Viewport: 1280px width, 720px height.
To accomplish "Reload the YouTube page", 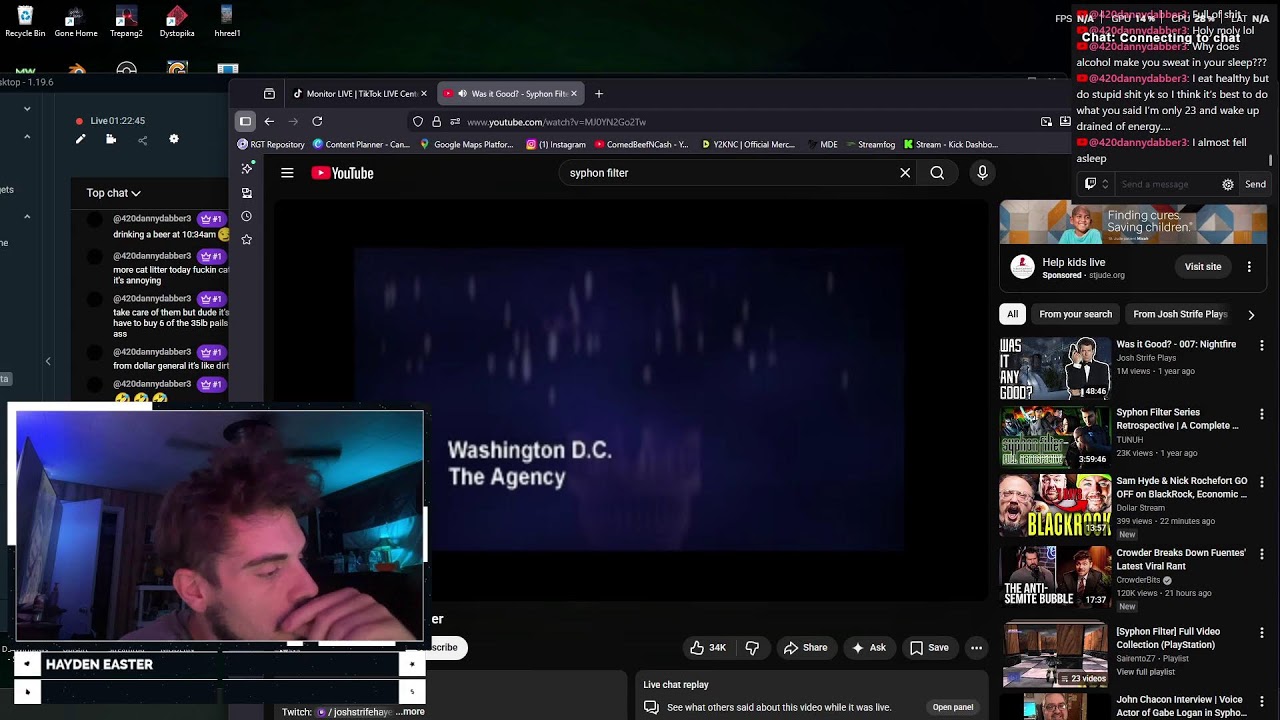I will coord(317,121).
